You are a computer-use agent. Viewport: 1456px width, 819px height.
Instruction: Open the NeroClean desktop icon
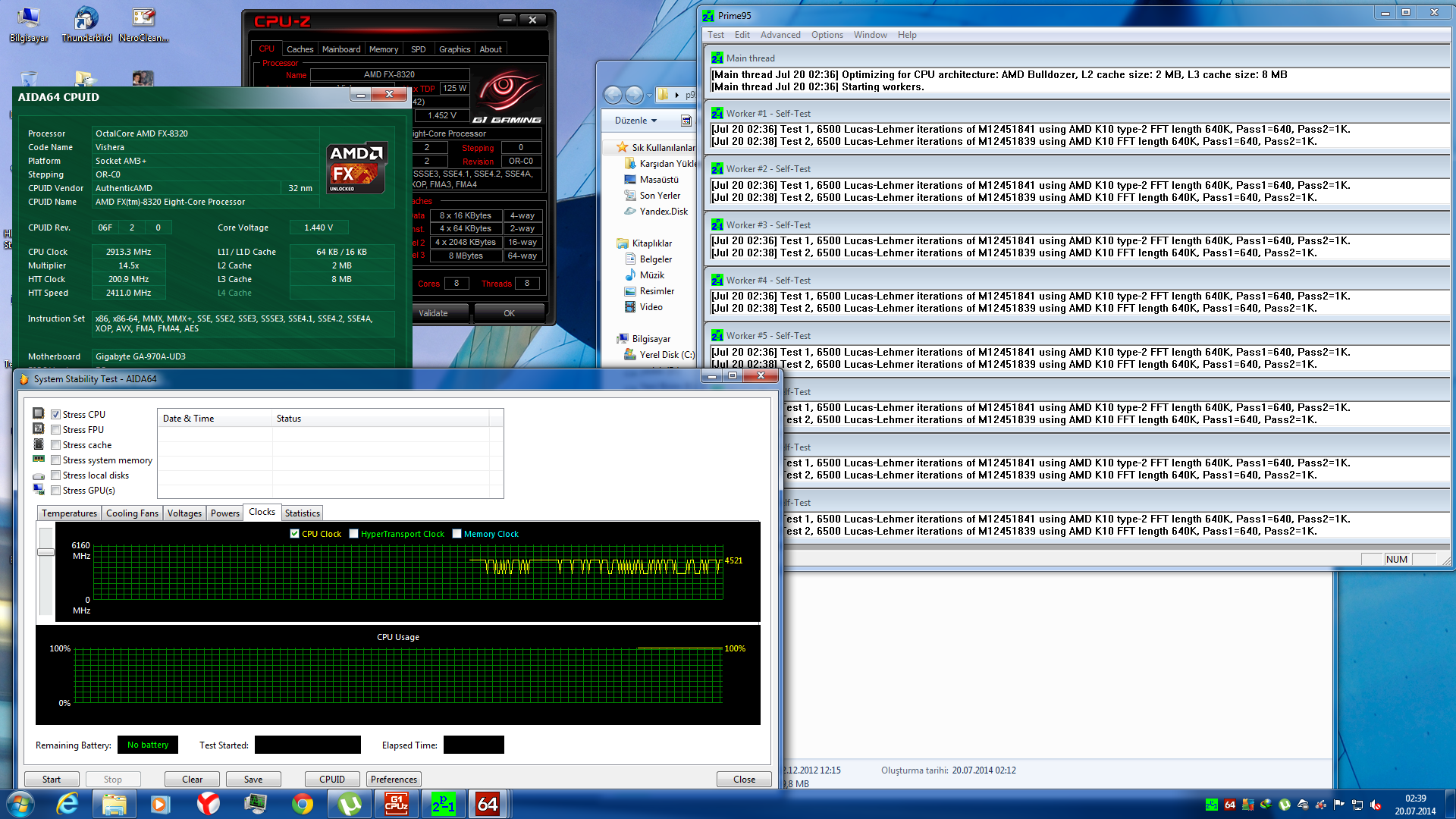[143, 24]
